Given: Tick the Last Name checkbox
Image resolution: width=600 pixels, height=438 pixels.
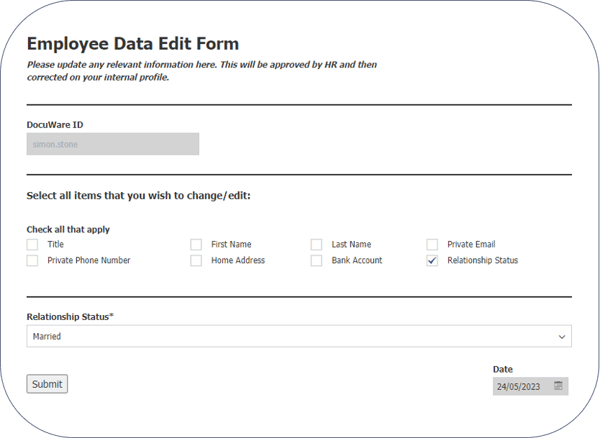Looking at the screenshot, I should coord(316,244).
